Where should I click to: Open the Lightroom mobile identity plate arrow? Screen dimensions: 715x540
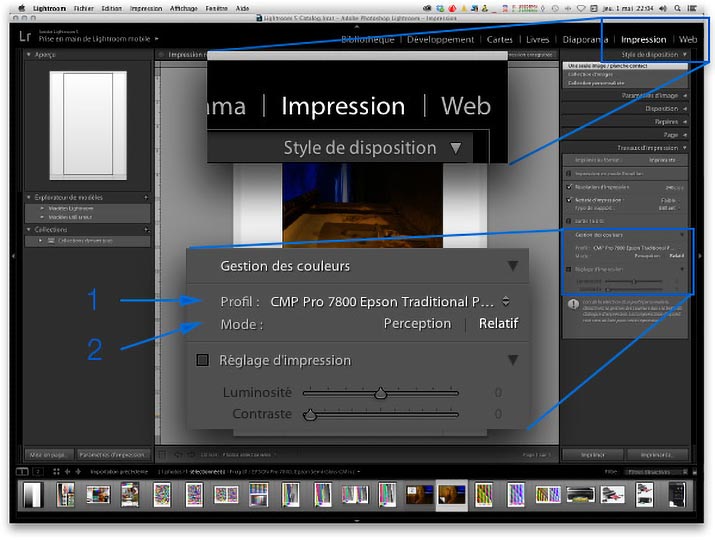(156, 39)
